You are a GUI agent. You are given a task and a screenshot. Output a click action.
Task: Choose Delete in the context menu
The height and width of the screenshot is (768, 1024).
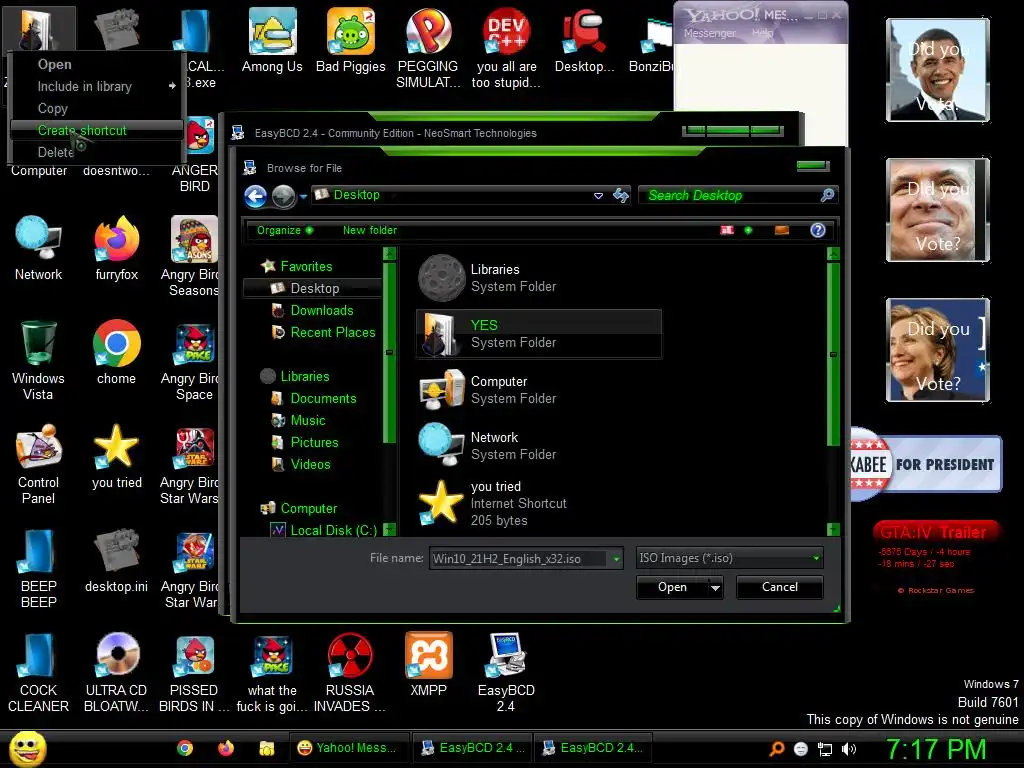pyautogui.click(x=56, y=152)
